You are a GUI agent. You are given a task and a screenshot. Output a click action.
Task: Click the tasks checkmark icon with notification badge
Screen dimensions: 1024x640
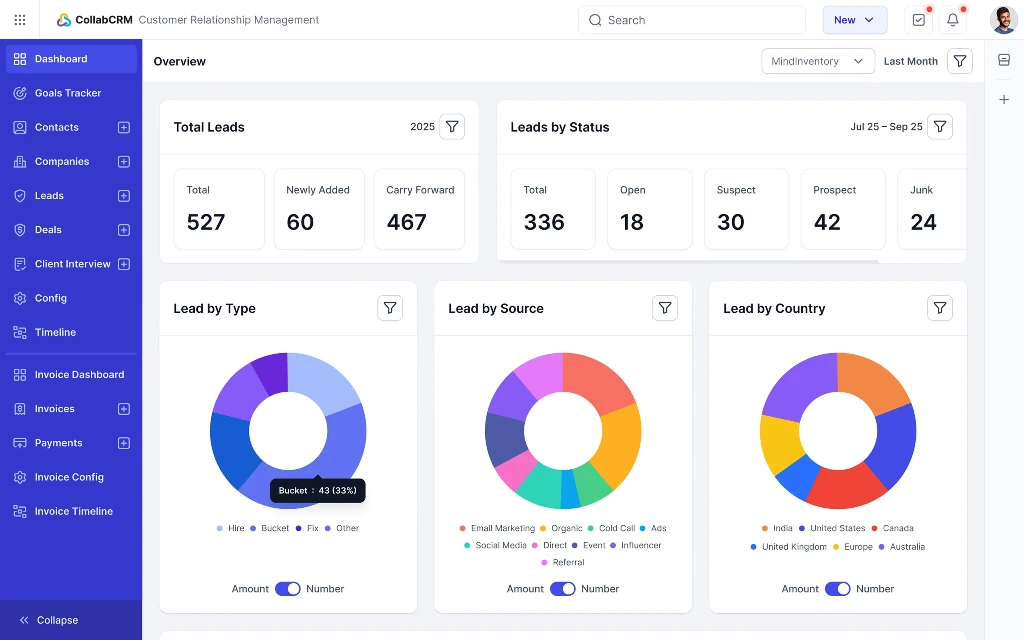point(919,19)
